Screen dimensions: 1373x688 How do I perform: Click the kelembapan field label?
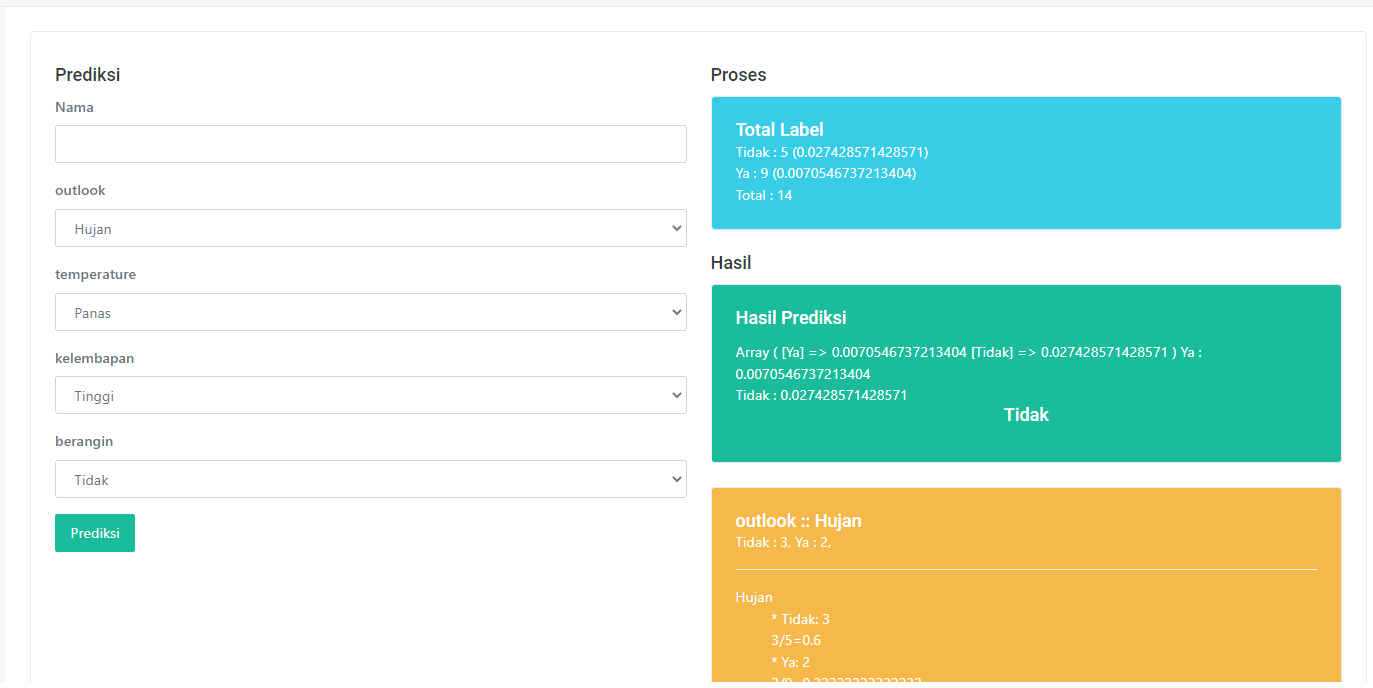click(94, 358)
